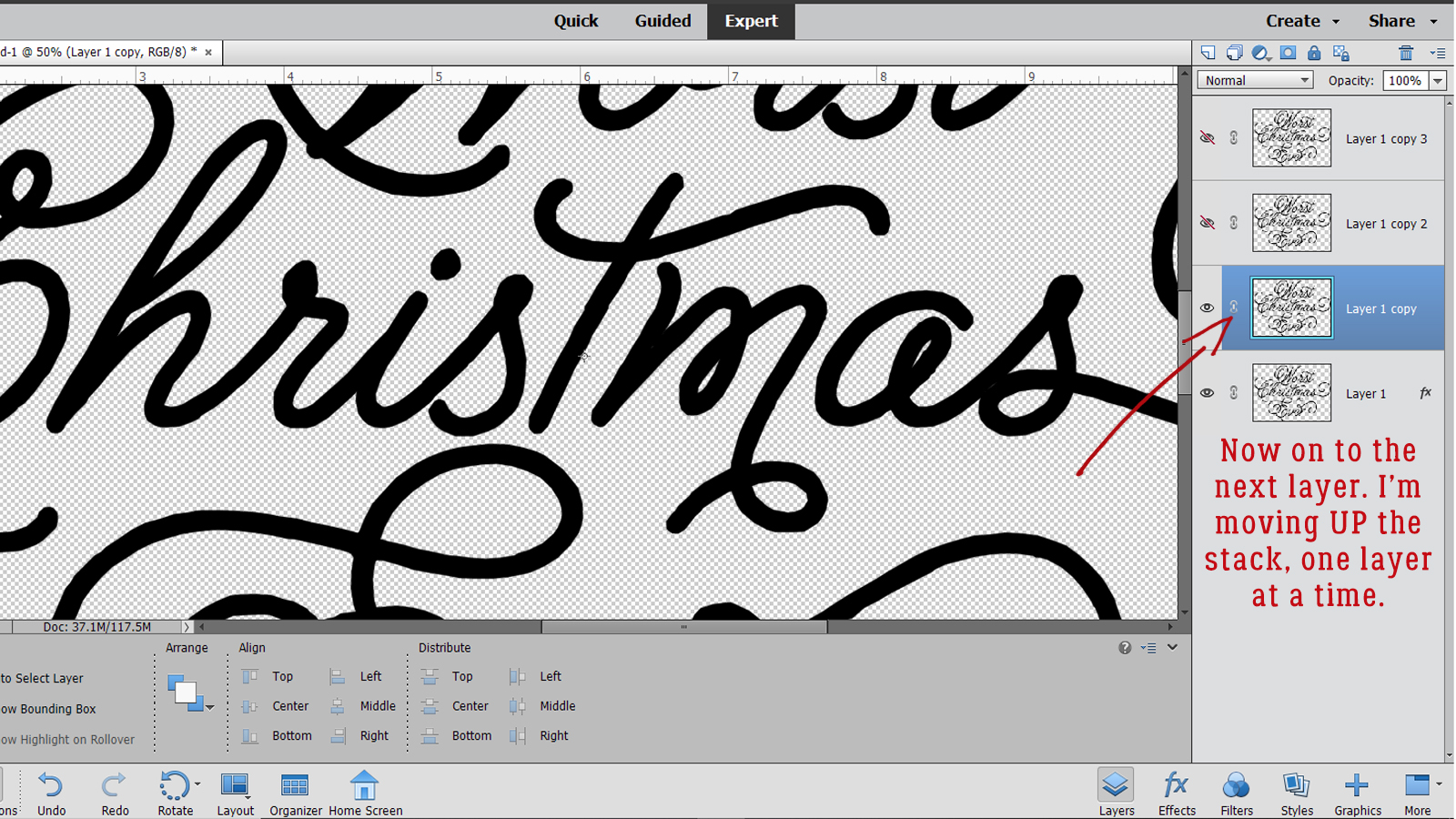Select the Layer 1 copy document tab

pyautogui.click(x=100, y=53)
